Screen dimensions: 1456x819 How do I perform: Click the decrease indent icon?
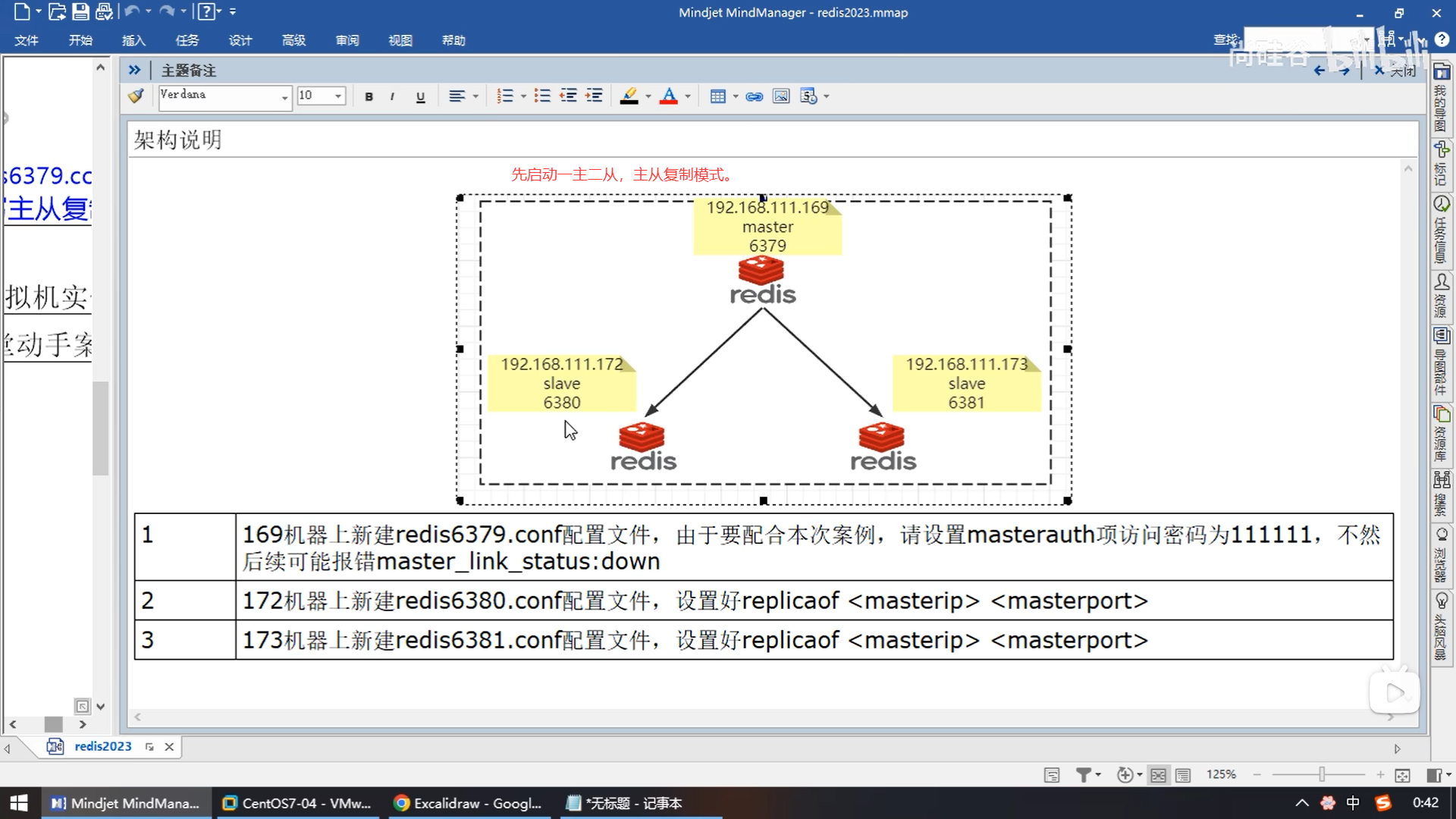[x=568, y=96]
